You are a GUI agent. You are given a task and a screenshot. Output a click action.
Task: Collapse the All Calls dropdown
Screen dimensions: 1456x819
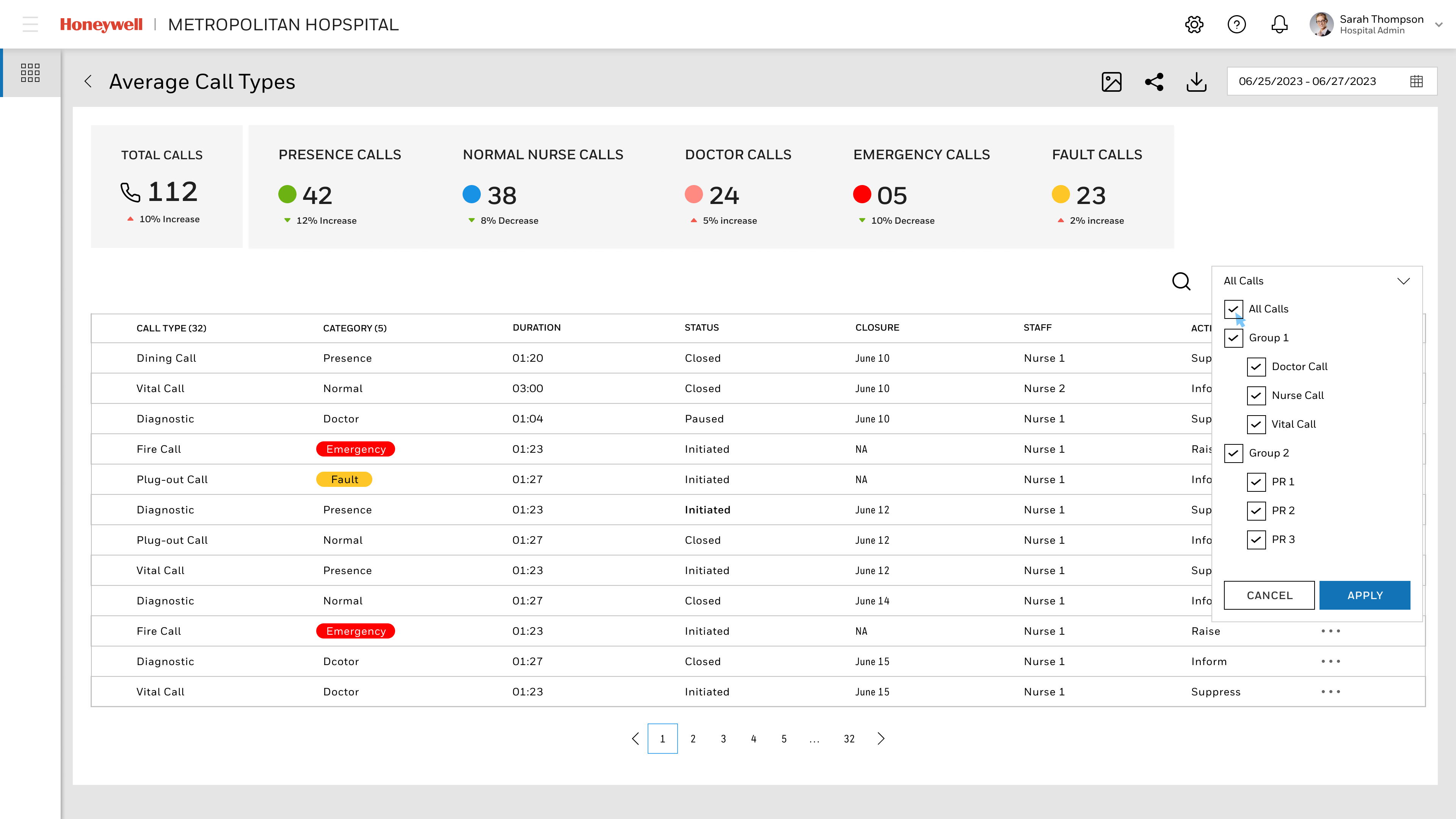1403,281
